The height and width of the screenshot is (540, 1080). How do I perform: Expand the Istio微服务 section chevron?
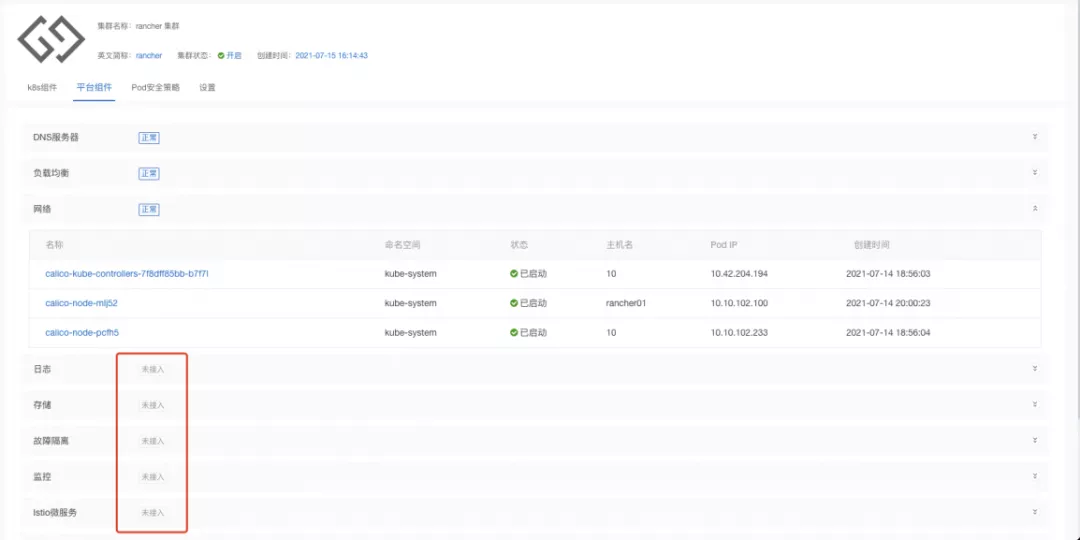click(1035, 512)
